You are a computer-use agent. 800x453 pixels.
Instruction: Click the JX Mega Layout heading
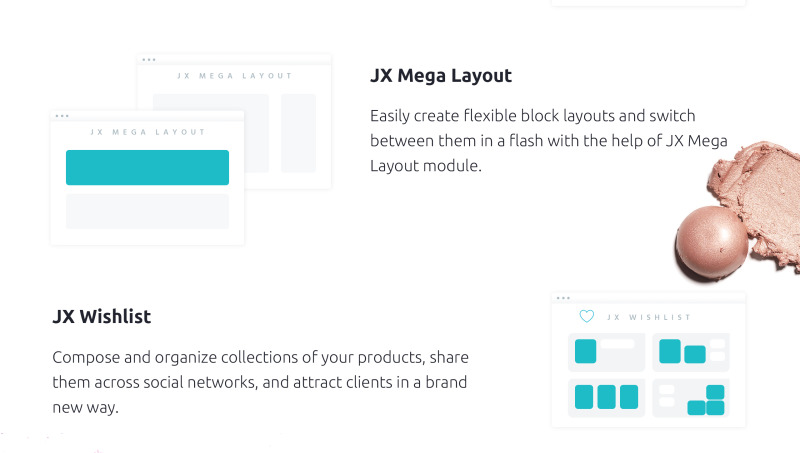(x=441, y=76)
